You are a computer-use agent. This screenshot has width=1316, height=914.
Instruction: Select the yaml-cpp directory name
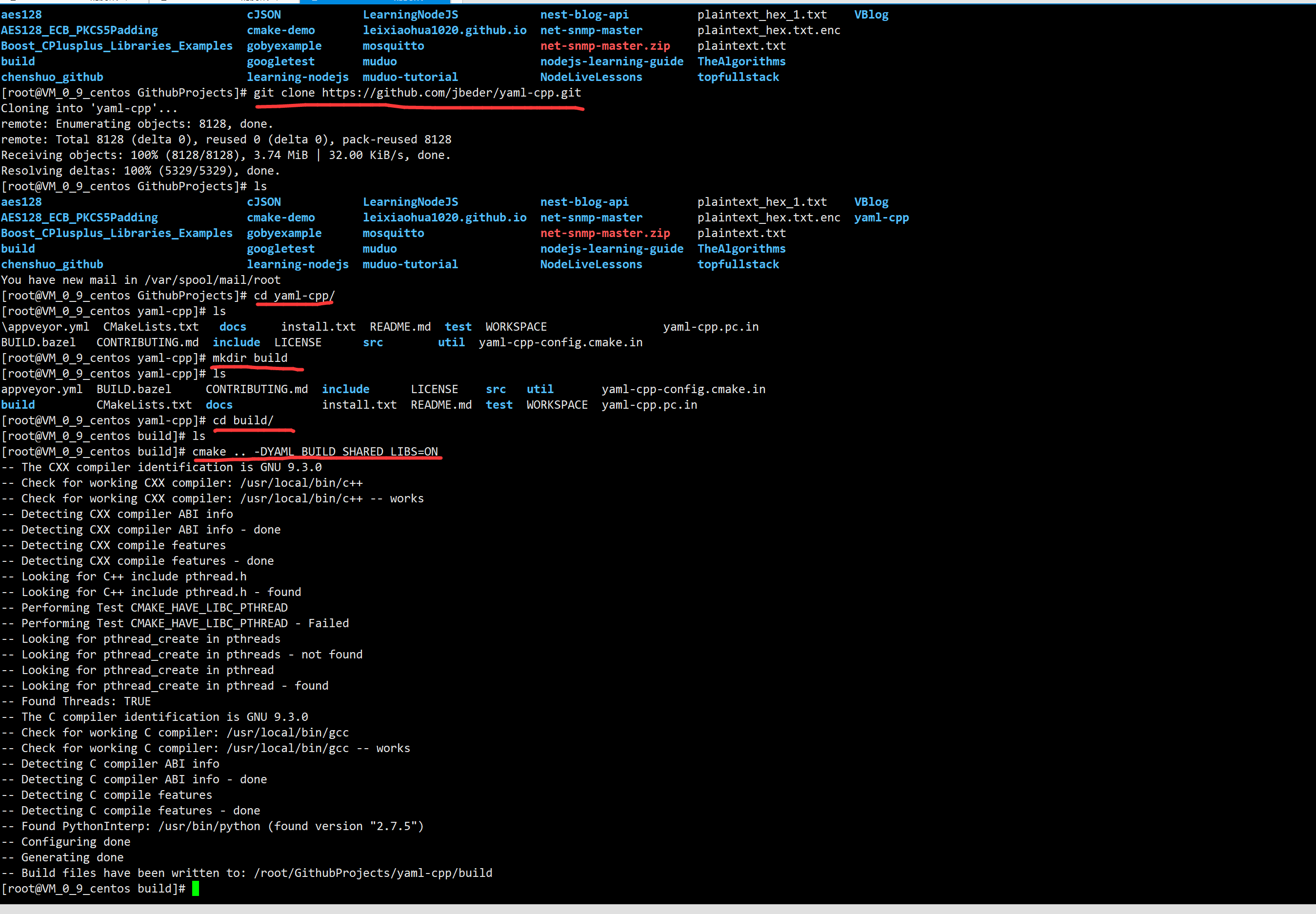[881, 217]
